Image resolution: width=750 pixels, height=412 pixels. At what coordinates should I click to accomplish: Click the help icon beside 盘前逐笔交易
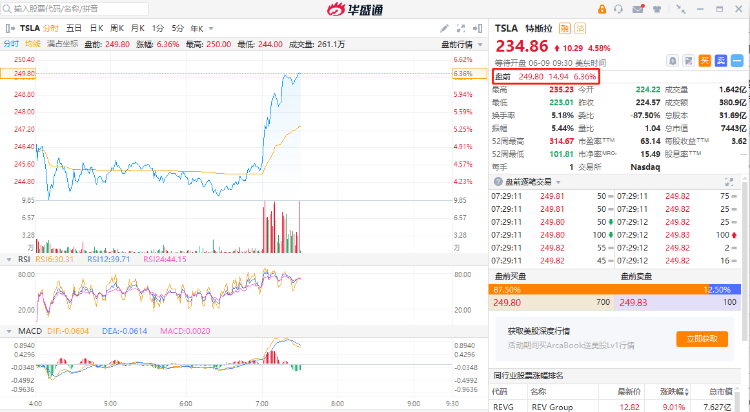point(498,182)
